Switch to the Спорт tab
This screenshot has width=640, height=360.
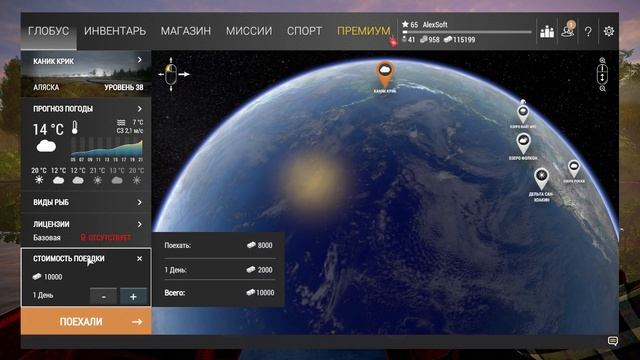click(304, 31)
